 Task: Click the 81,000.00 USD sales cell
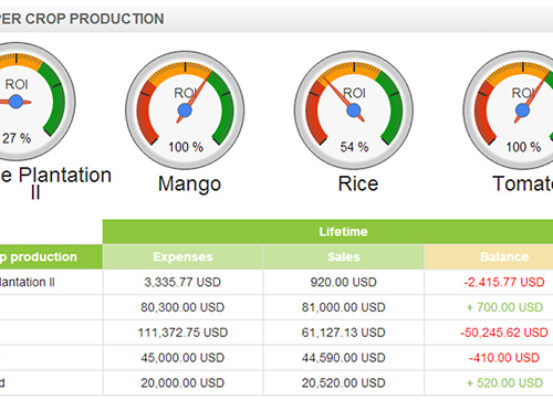[344, 307]
